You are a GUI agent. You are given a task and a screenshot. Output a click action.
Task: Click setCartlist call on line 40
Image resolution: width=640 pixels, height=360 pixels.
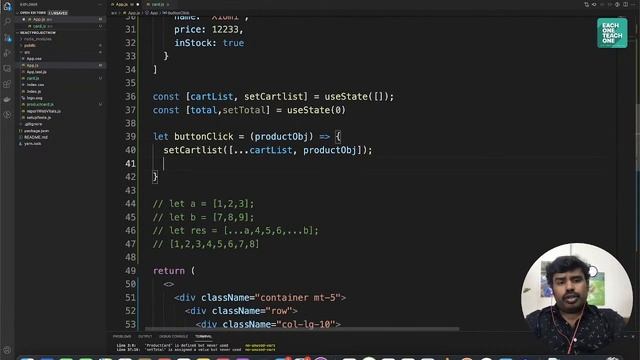tap(193, 150)
